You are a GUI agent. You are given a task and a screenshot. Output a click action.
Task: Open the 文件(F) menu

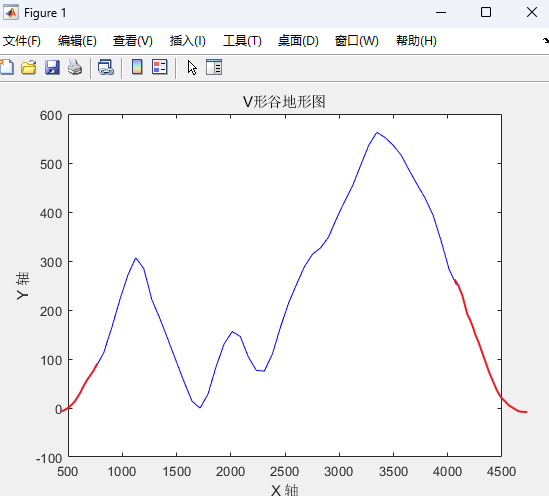point(22,41)
